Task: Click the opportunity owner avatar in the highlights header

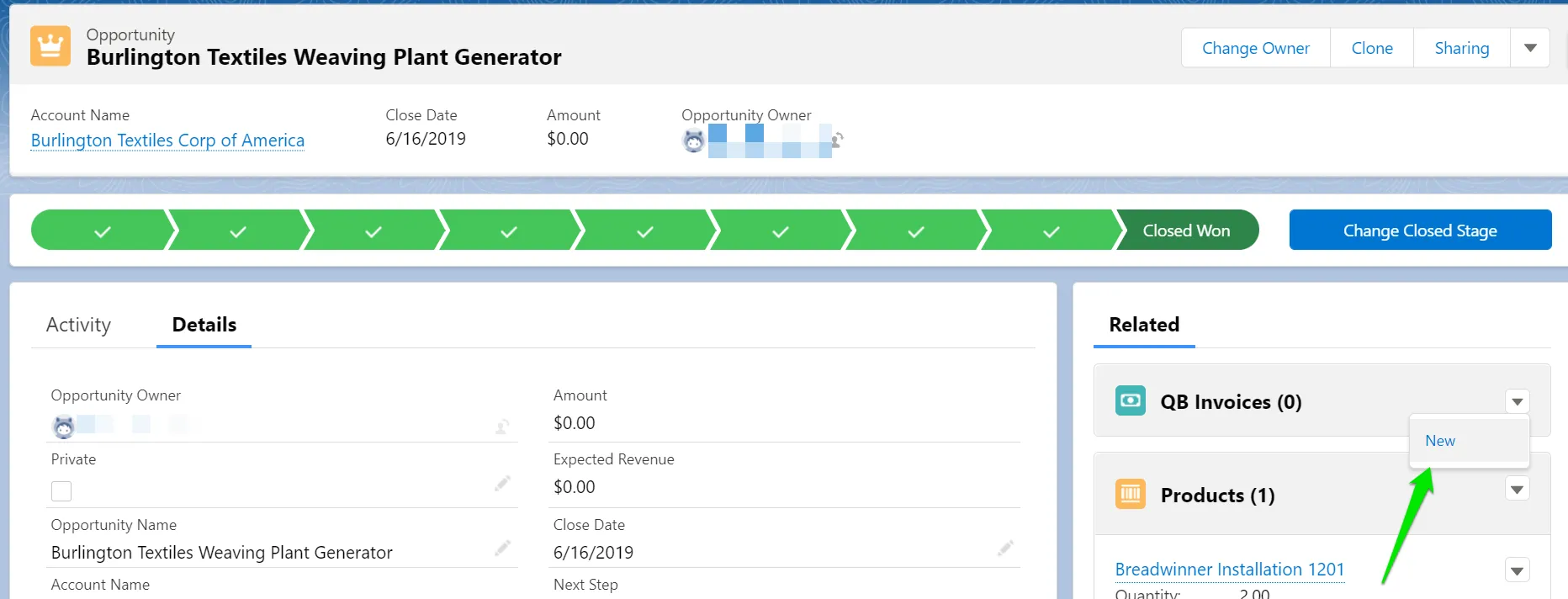Action: coord(693,141)
